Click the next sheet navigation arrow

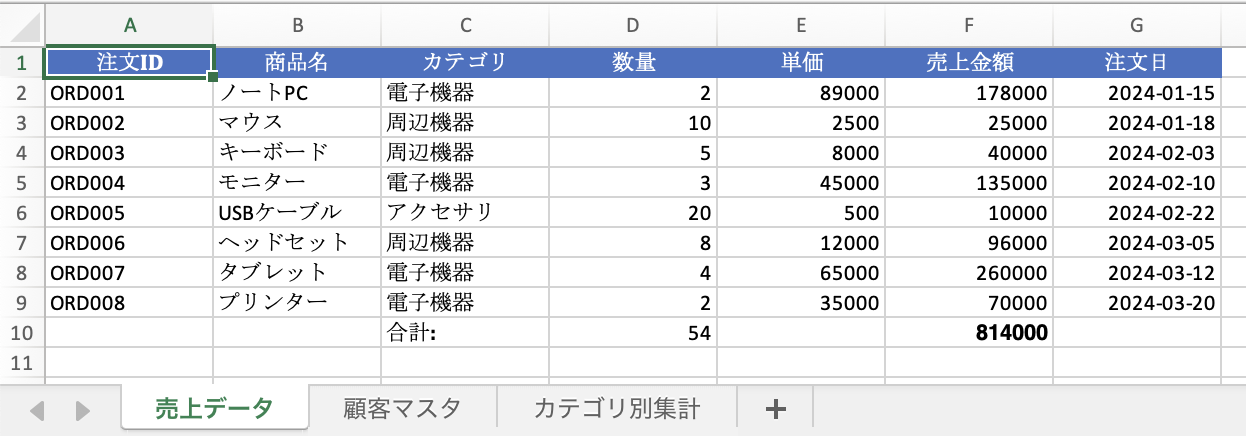point(83,409)
